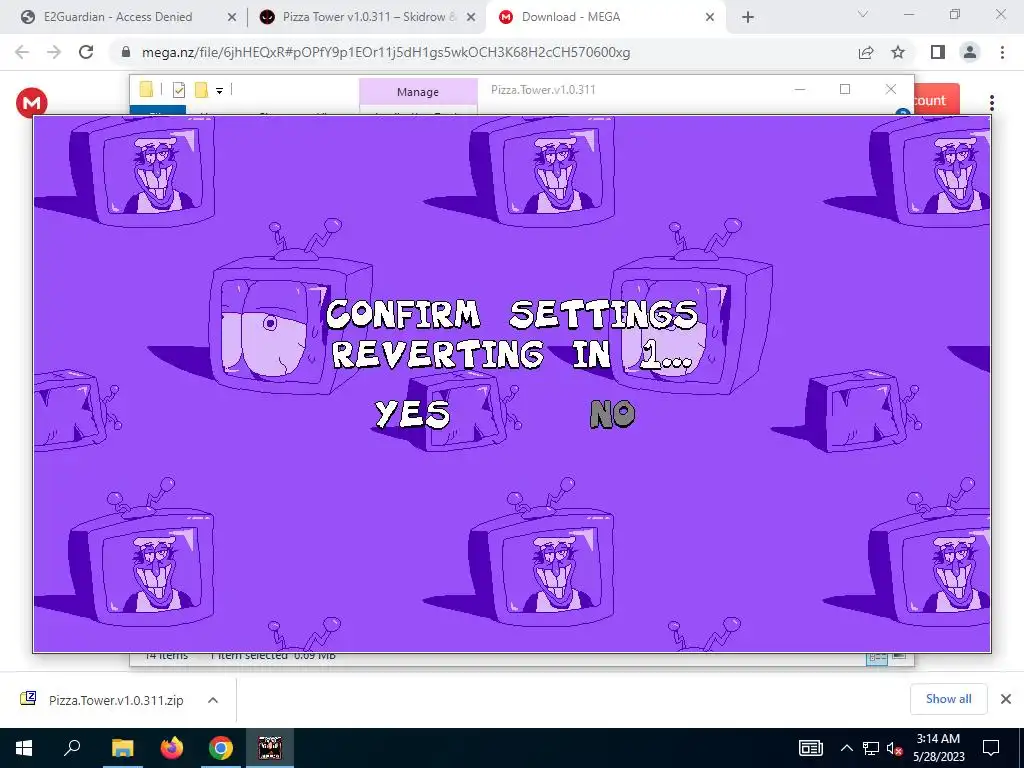Click Explorer quick access new folder icon
Screen dimensions: 1024x768
pyautogui.click(x=202, y=90)
